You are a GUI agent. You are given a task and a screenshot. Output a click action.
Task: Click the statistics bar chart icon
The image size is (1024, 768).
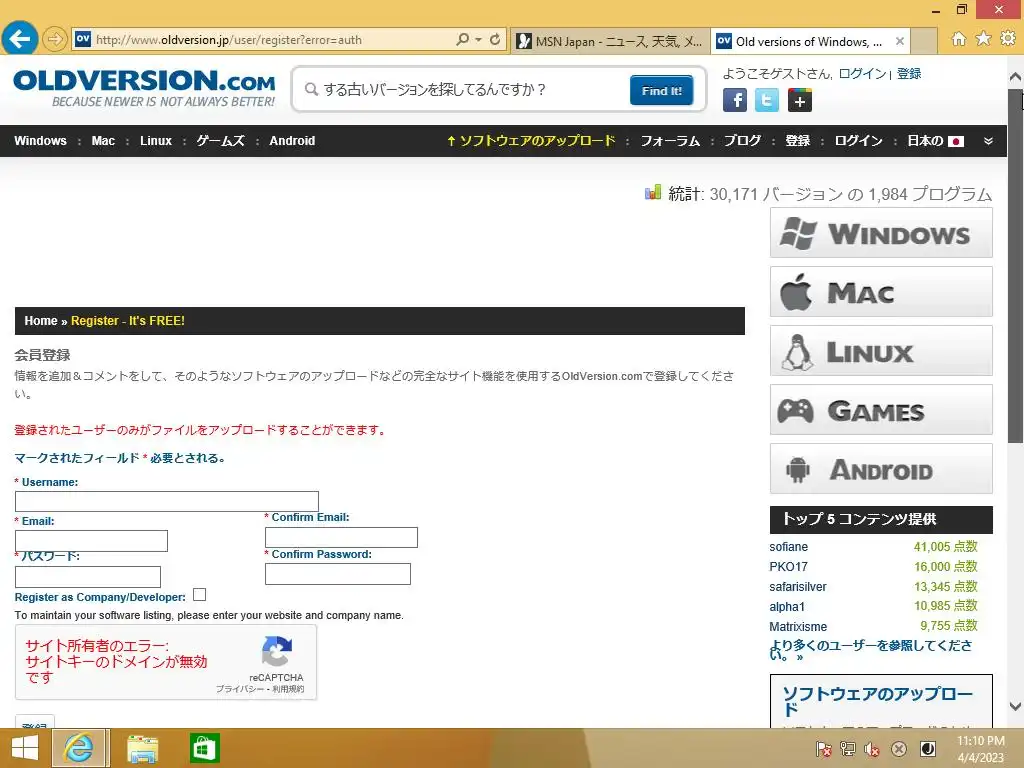click(652, 192)
